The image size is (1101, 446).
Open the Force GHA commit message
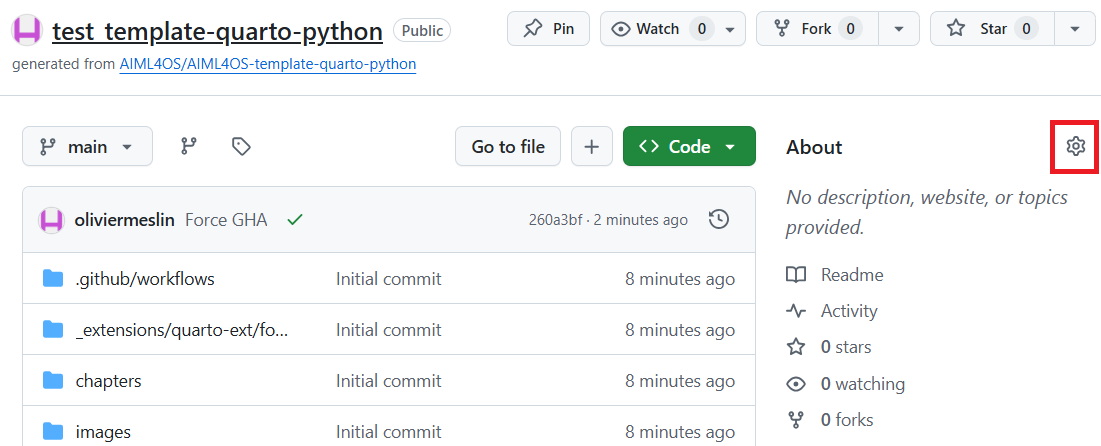(x=226, y=220)
